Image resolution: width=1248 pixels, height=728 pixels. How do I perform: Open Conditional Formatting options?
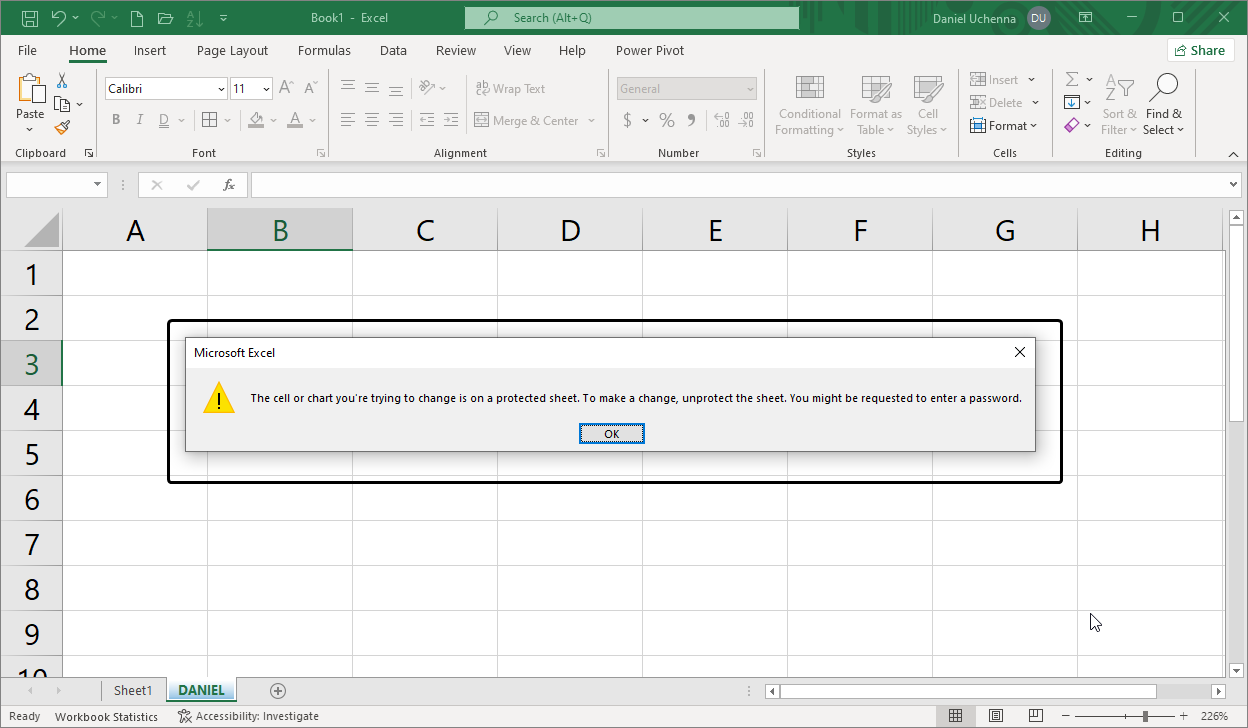809,105
